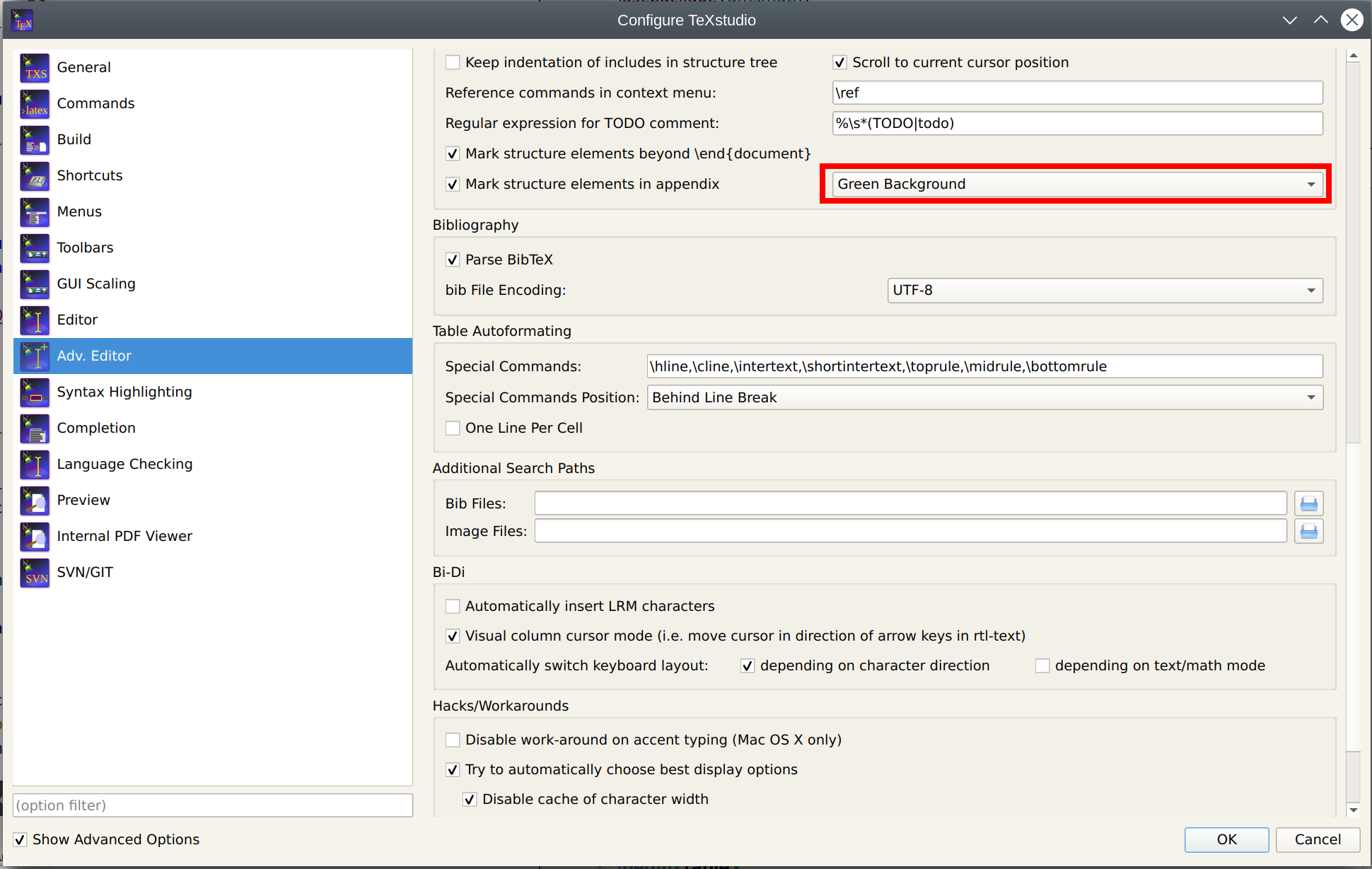Click the Cancel button
Viewport: 1372px width, 869px height.
point(1317,839)
